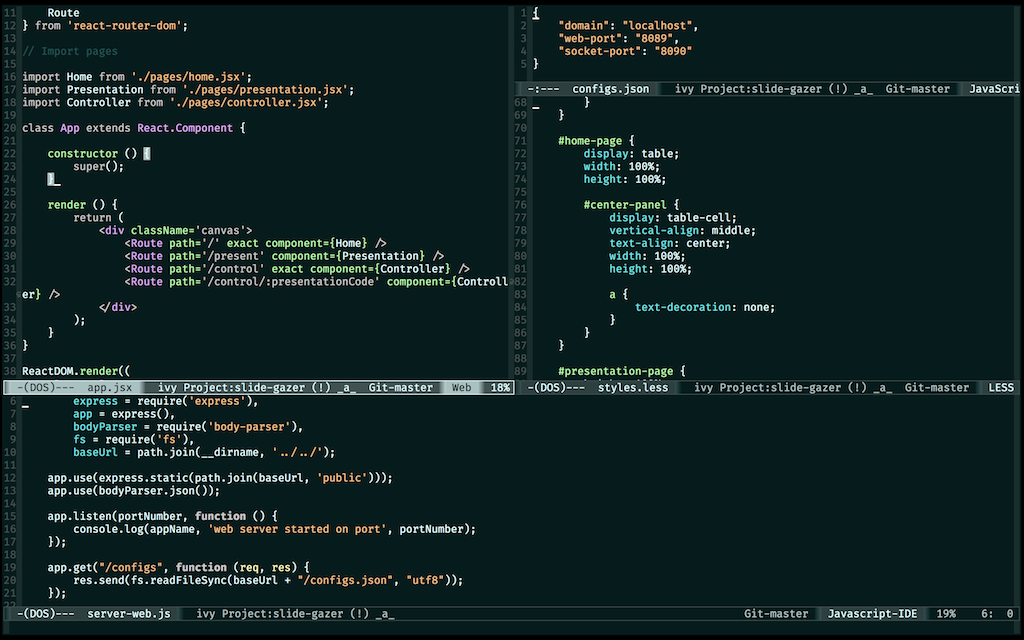Image resolution: width=1024 pixels, height=640 pixels.
Task: Click 'component={Home}' in the Route
Action: (316, 243)
